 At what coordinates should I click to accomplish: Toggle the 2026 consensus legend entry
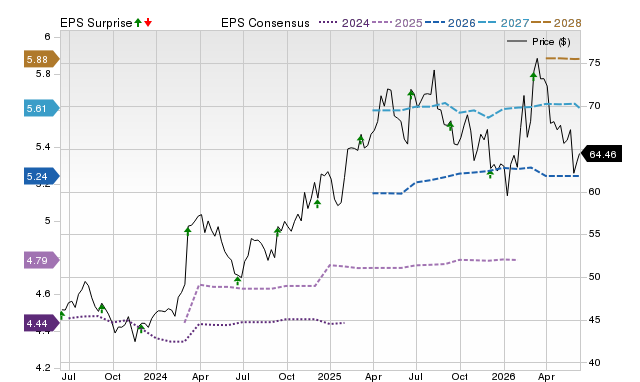[450, 23]
